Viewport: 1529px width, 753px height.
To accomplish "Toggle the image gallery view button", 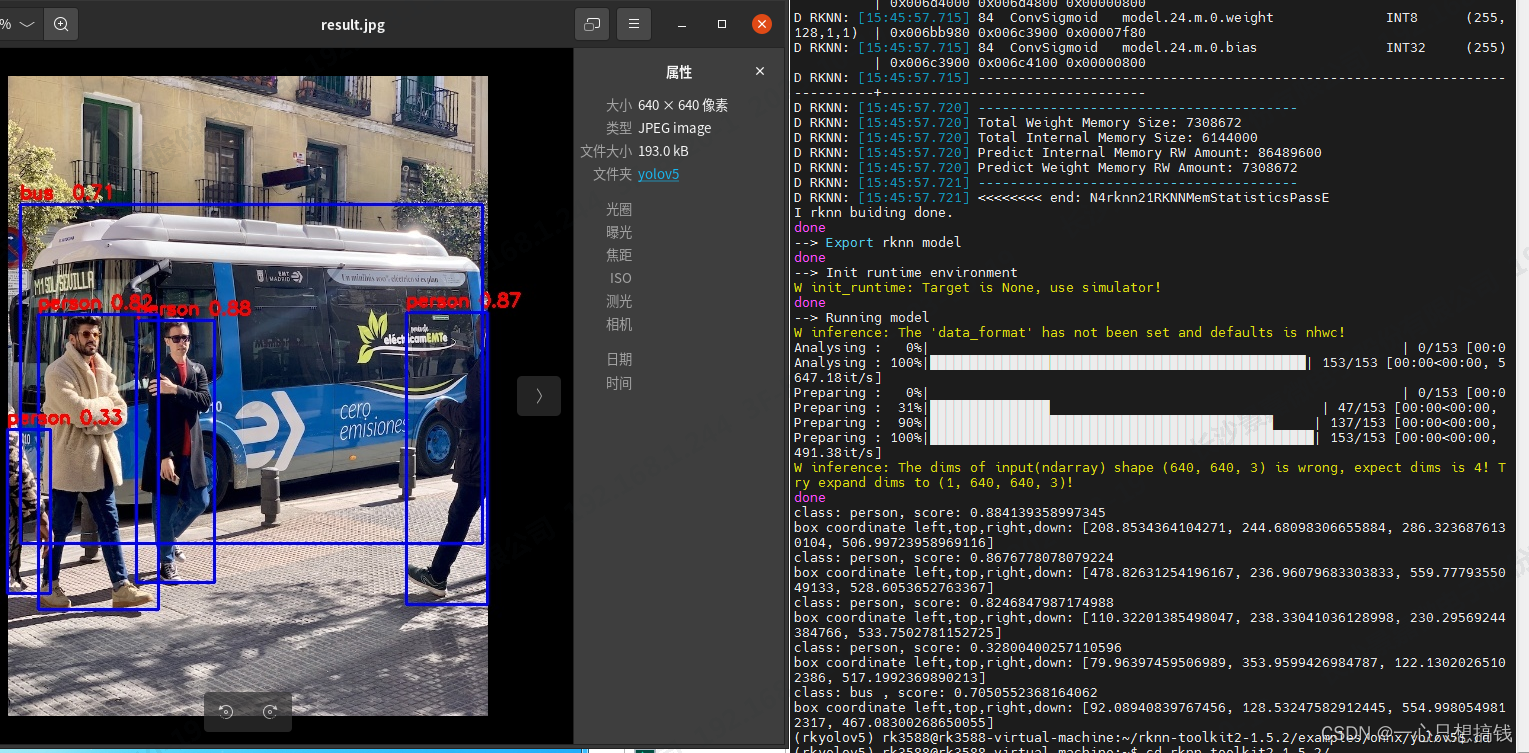I will click(x=591, y=24).
